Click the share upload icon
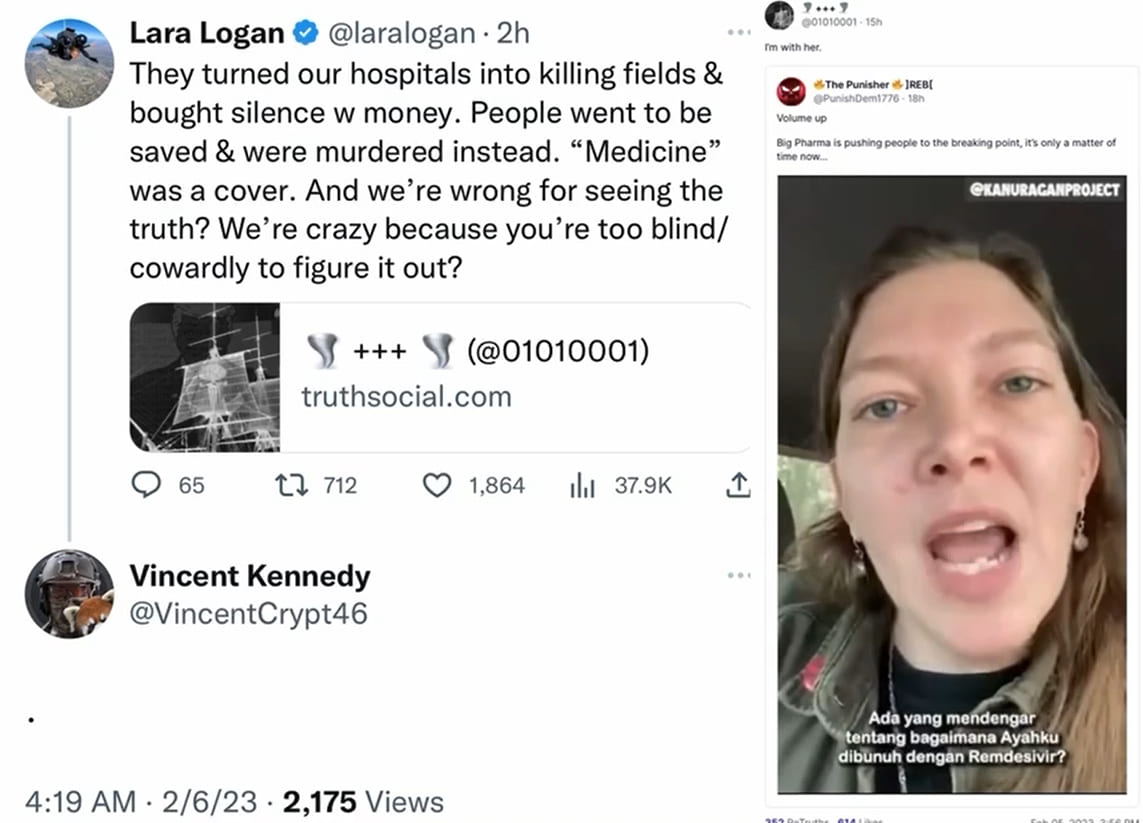Screen dimensions: 1143x823 pos(737,485)
